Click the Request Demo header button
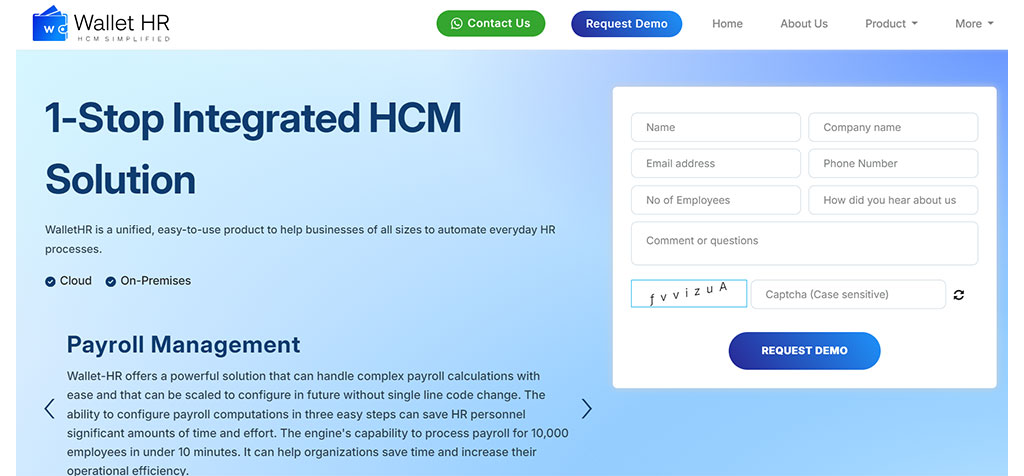 tap(626, 24)
